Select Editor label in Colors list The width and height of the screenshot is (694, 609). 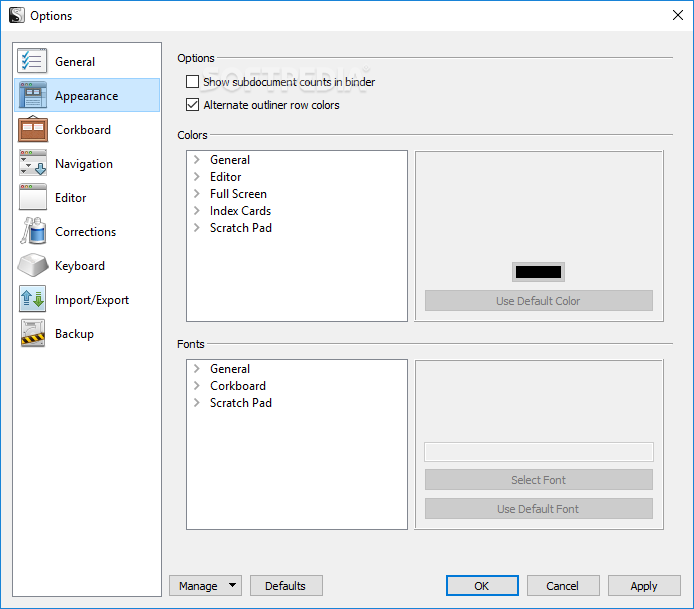(x=225, y=177)
